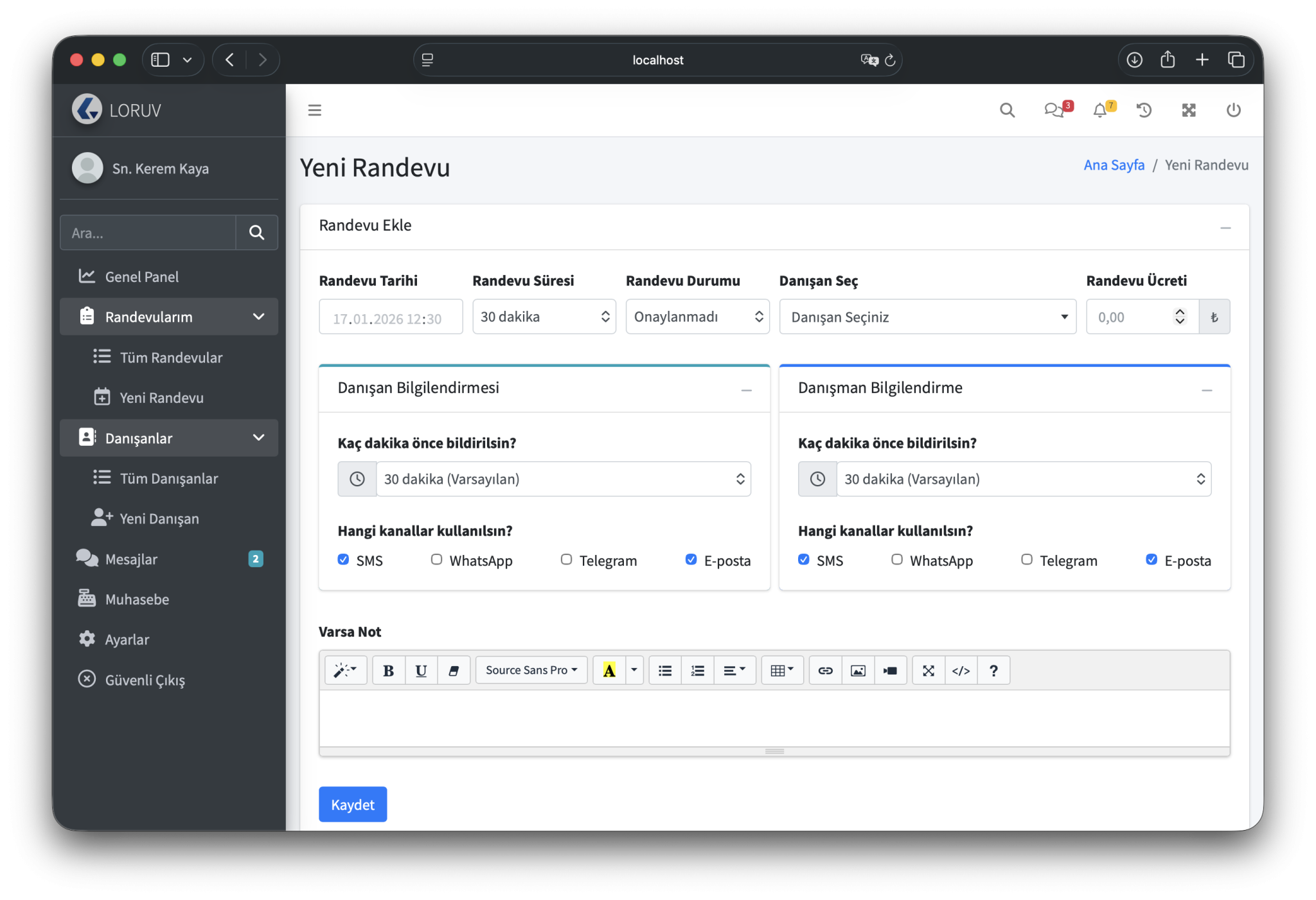Open Tüm Randevular in the sidebar
The width and height of the screenshot is (1316, 900).
click(170, 358)
